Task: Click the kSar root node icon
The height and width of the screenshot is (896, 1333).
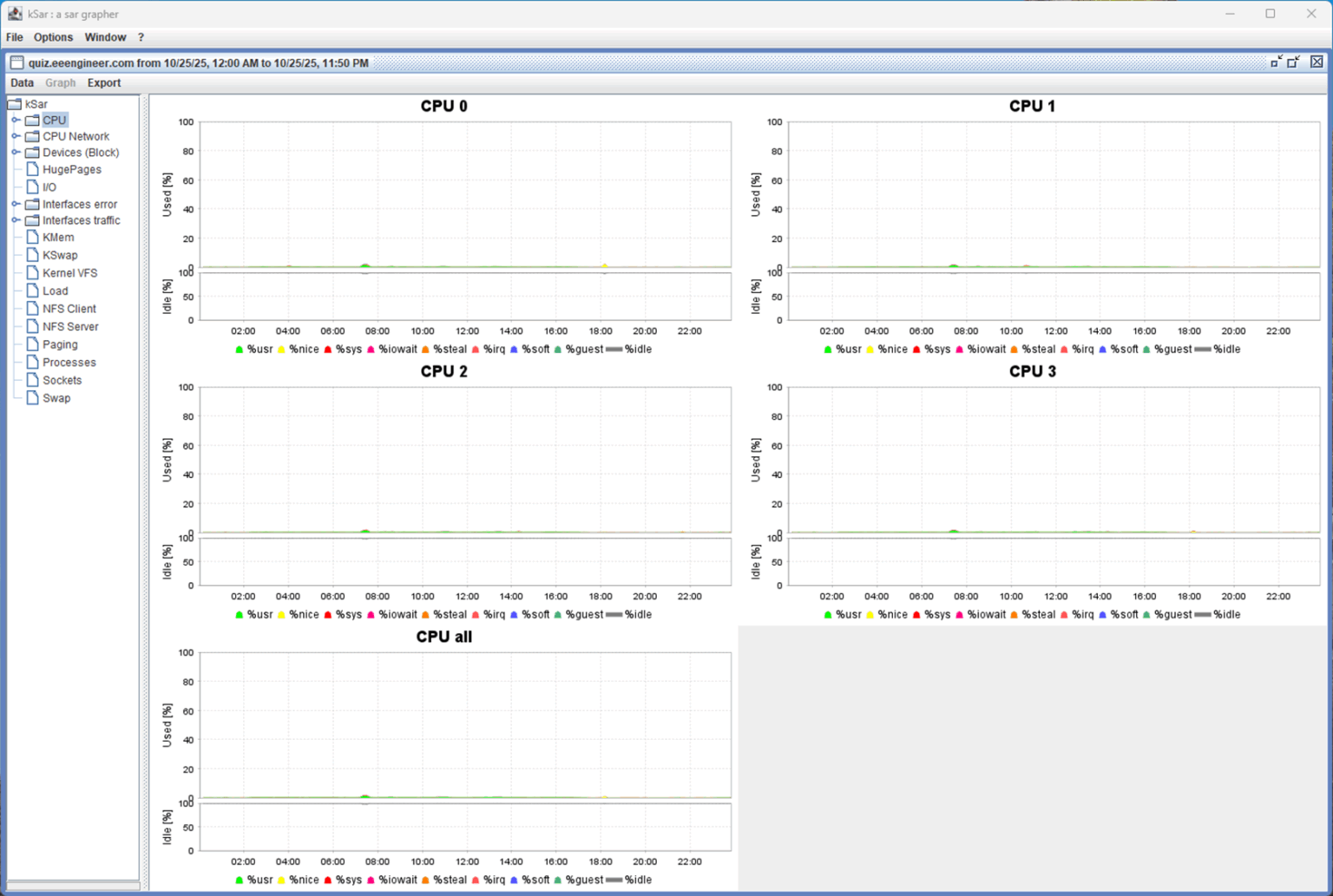Action: 15,103
